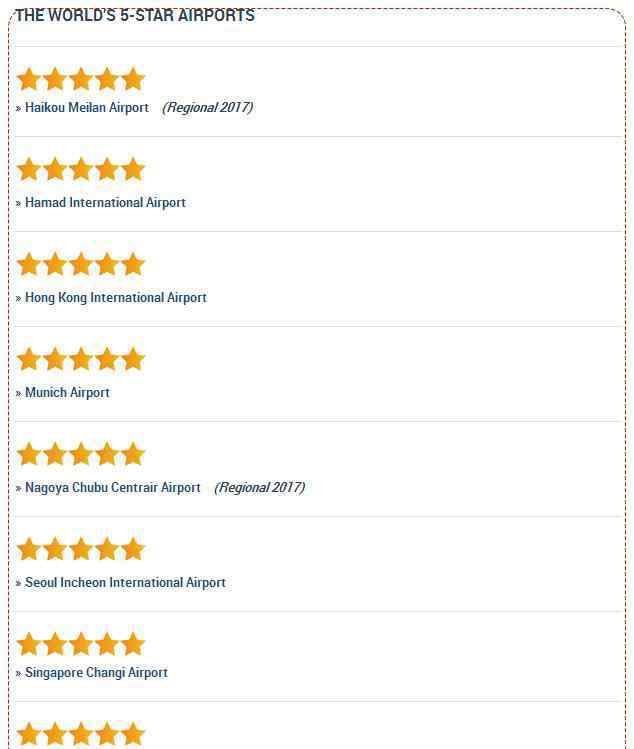Open the Munich Airport link
Viewport: 634px width, 749px height.
coord(67,393)
